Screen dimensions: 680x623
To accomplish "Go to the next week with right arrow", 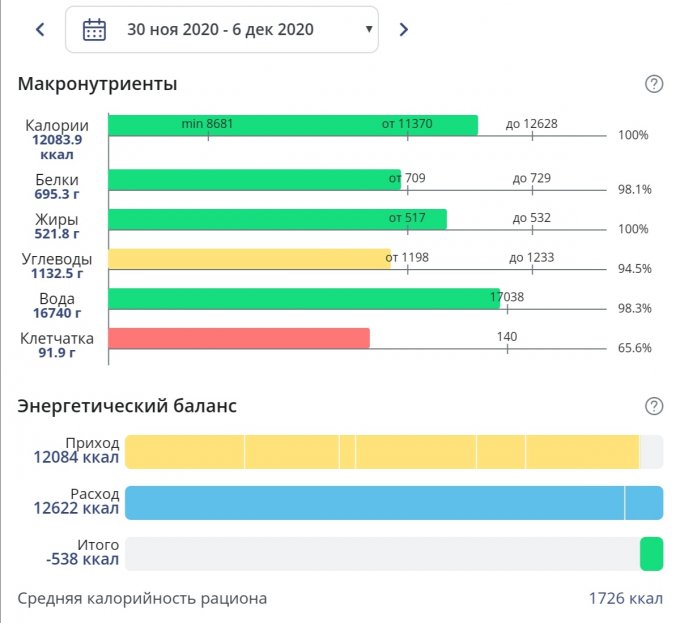I will 404,29.
